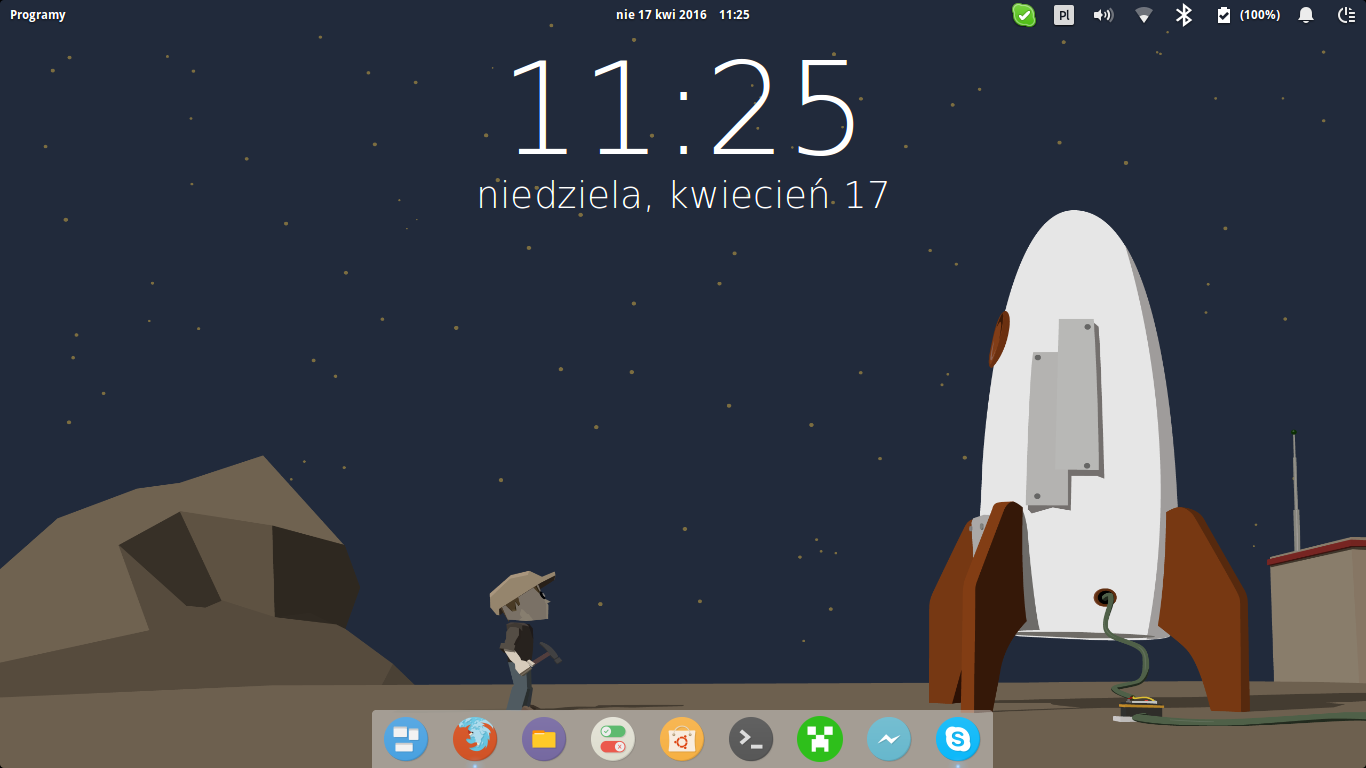Open the volume sound indicator
The image size is (1366, 768).
click(1103, 15)
